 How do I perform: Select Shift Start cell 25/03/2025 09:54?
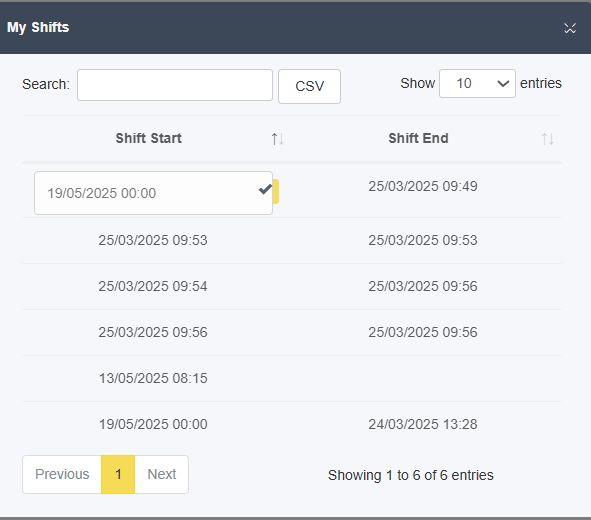153,286
